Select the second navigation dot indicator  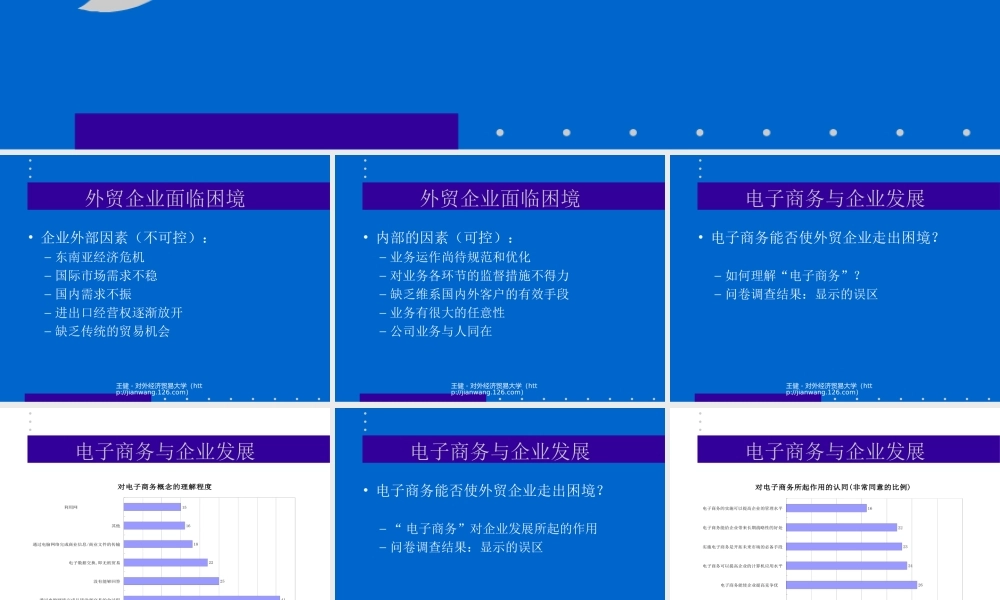[x=564, y=130]
